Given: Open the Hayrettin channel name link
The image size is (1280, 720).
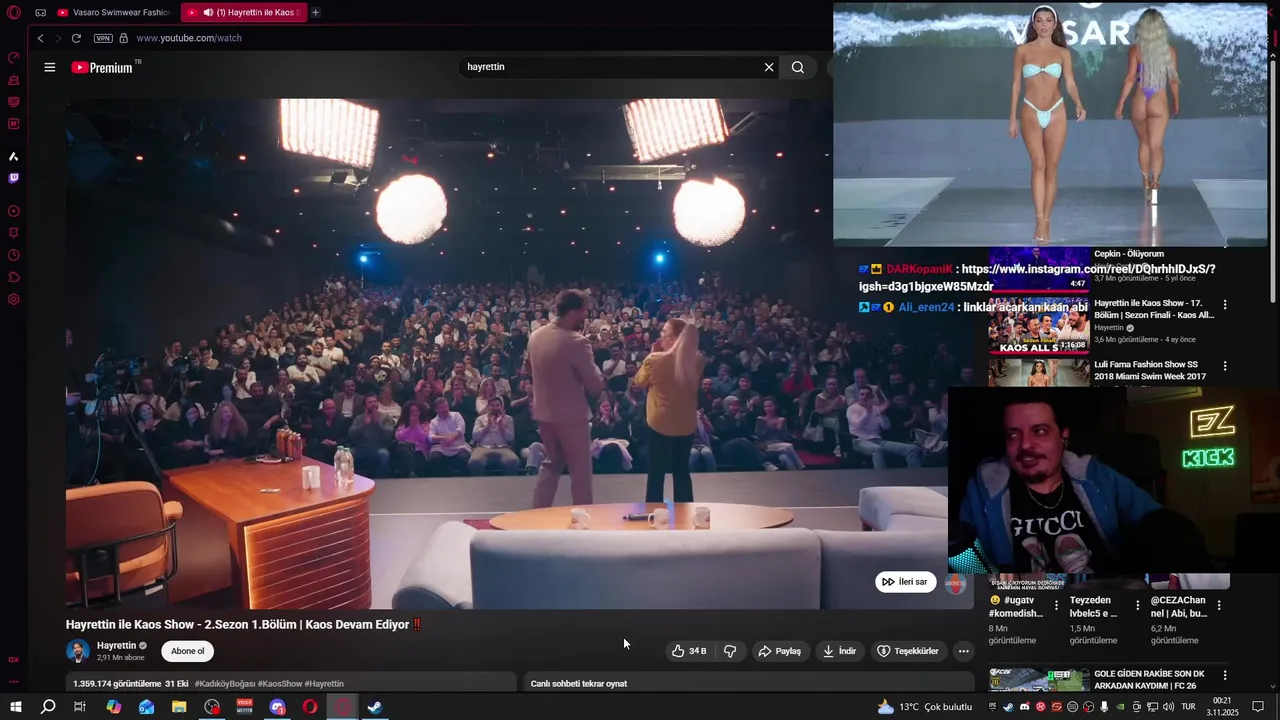Looking at the screenshot, I should (116, 645).
